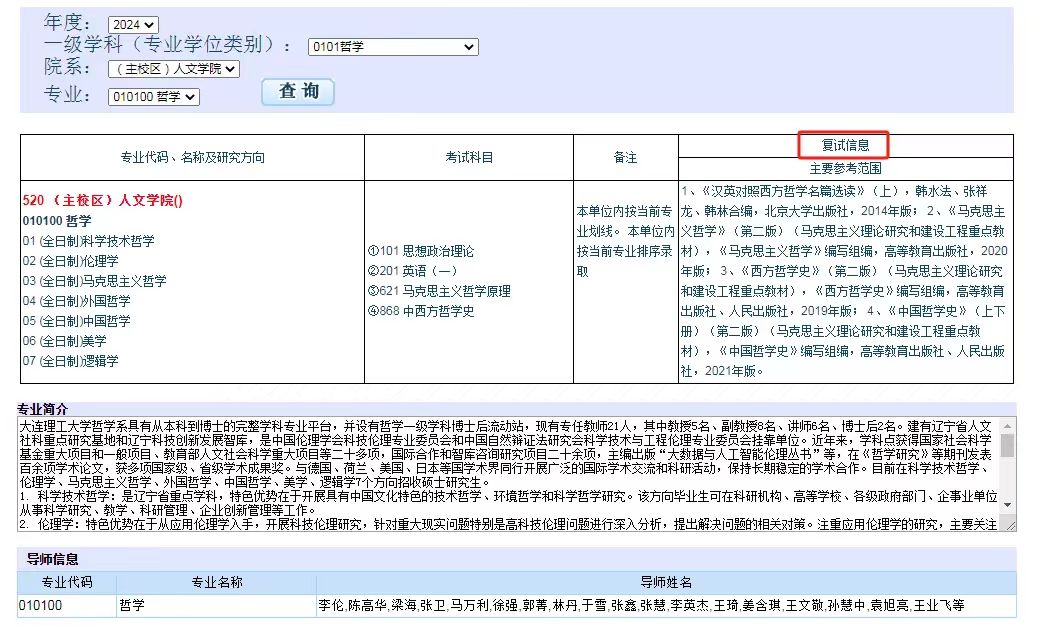This screenshot has width=1053, height=633.
Task: Click the 专业简介 scrollbar thumb
Action: 1008,445
